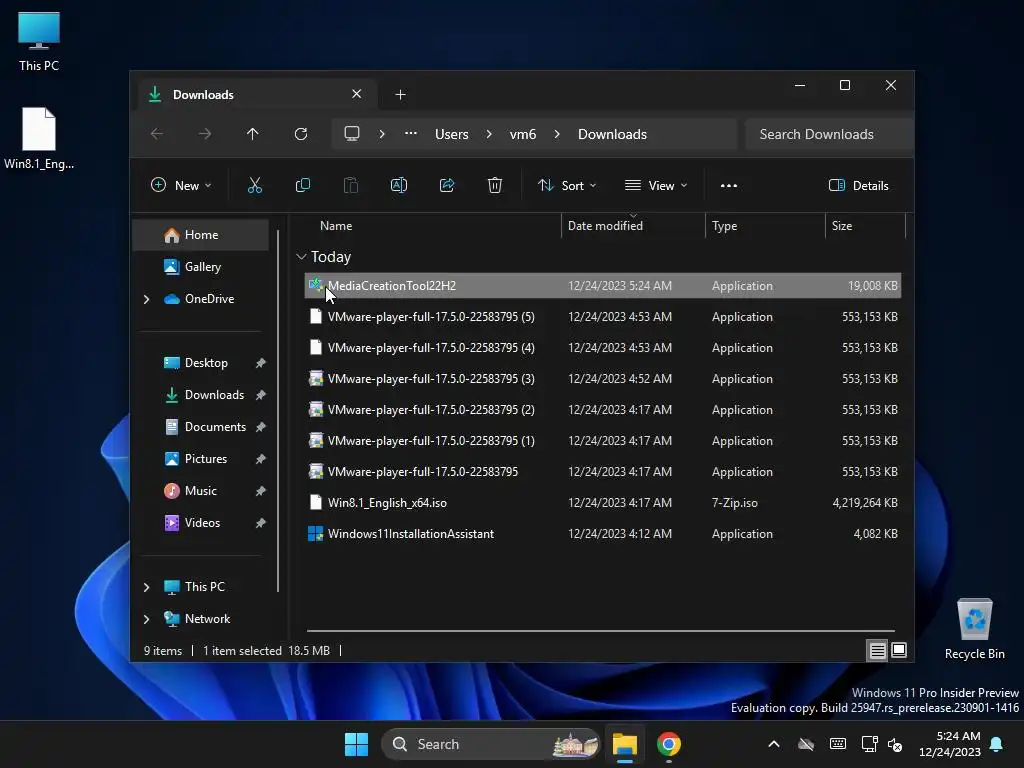Image resolution: width=1024 pixels, height=768 pixels.
Task: Click the PC monitor icon in the address bar
Action: click(x=352, y=134)
